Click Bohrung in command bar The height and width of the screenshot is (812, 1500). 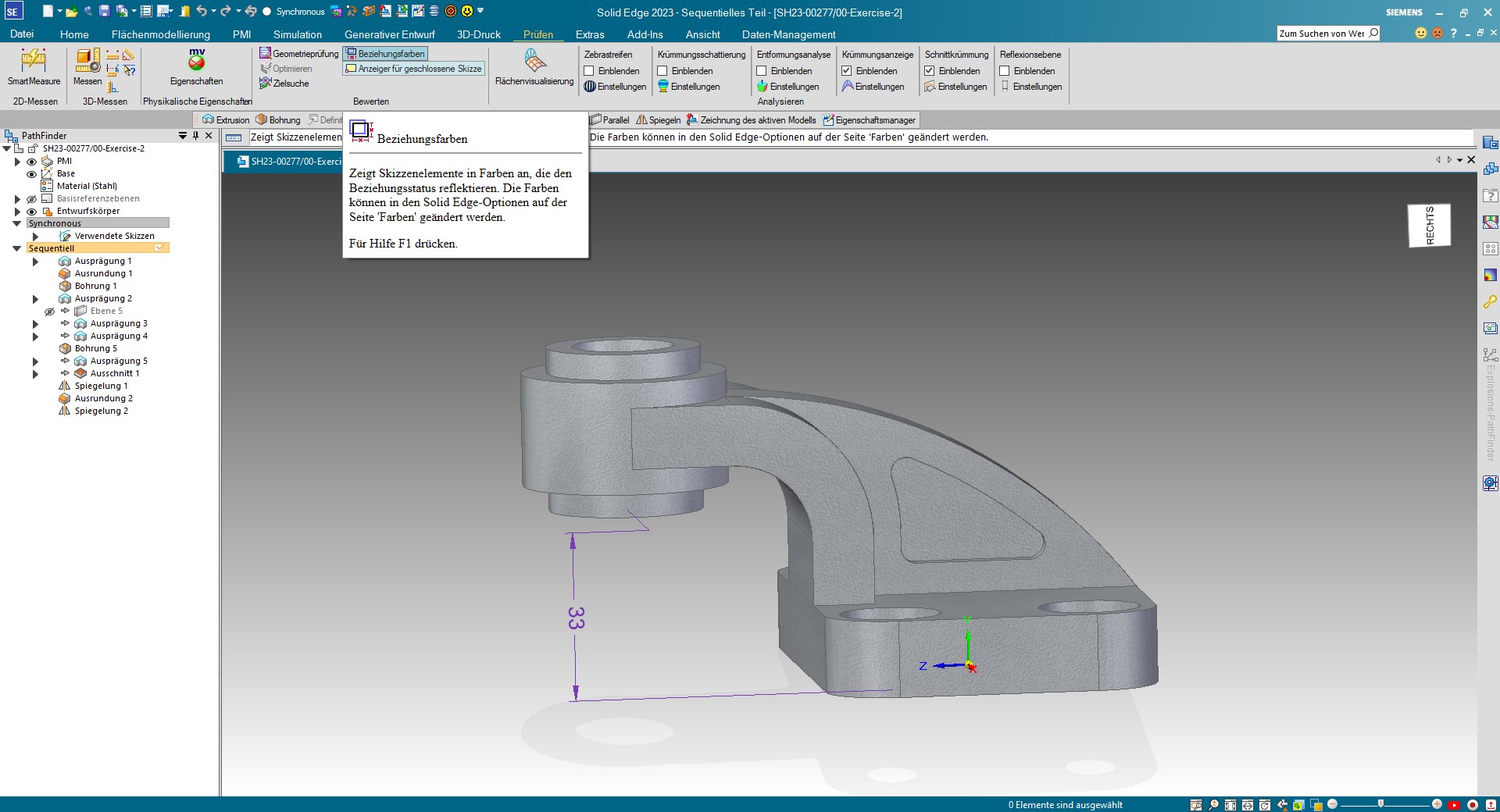278,119
